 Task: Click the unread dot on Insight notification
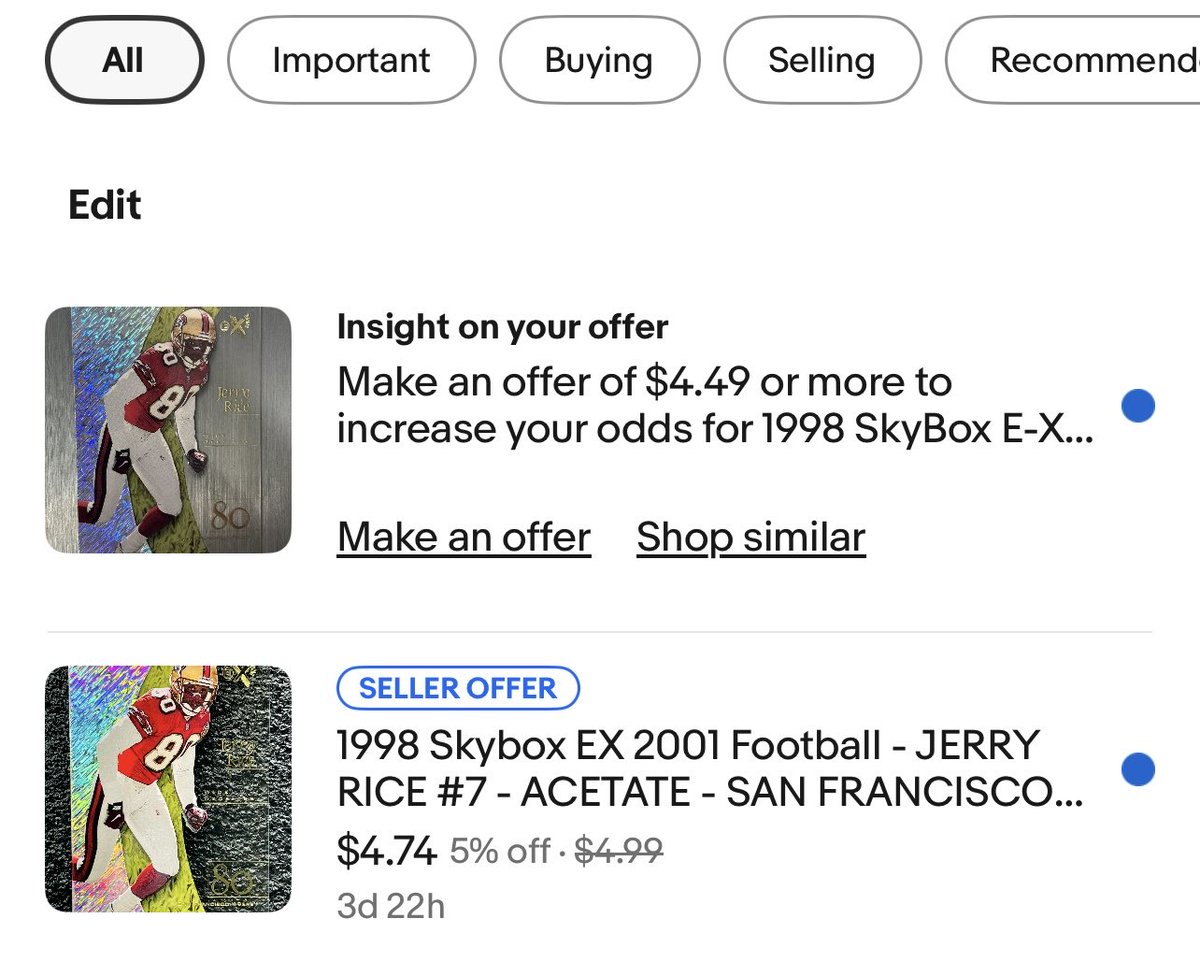point(1138,406)
